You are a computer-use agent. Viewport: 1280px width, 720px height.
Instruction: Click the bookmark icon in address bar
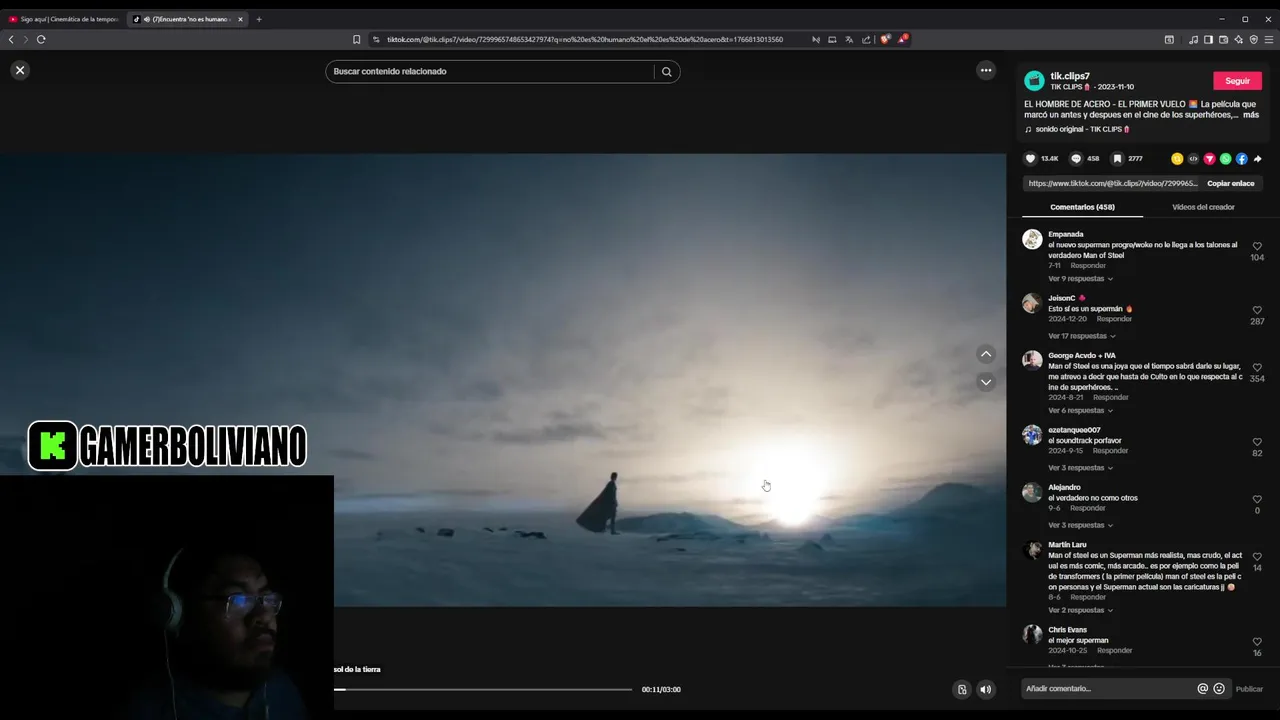pos(356,39)
